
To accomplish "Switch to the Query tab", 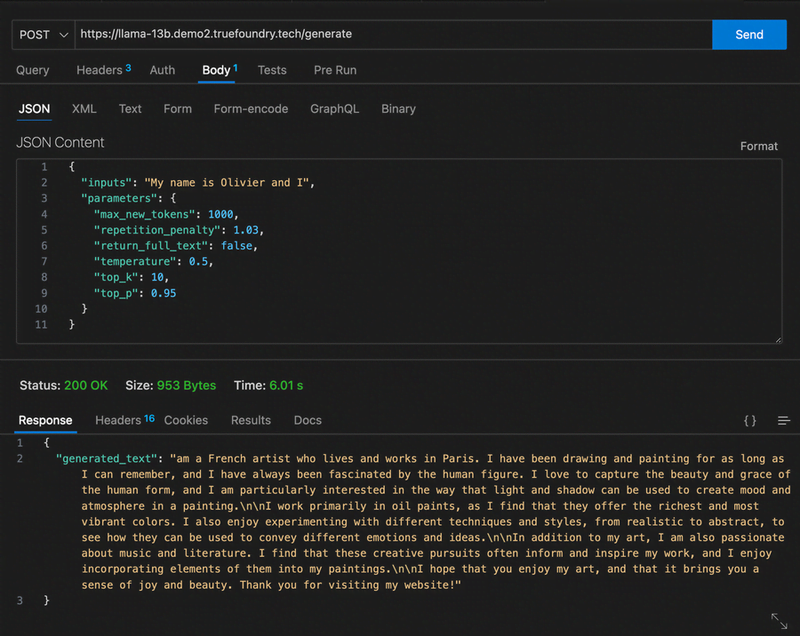I will pos(33,70).
